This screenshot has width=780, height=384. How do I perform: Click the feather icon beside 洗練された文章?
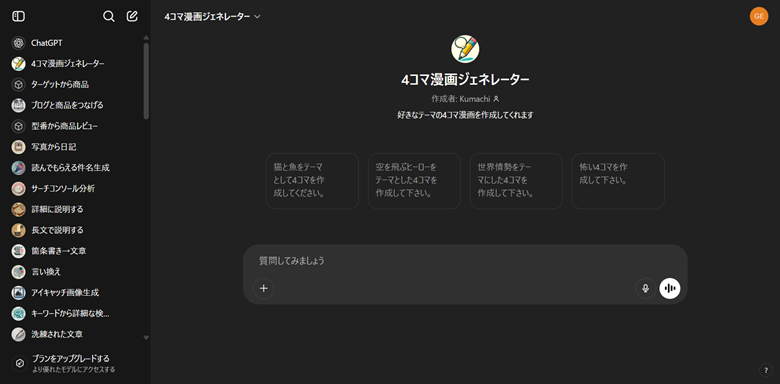pos(18,334)
